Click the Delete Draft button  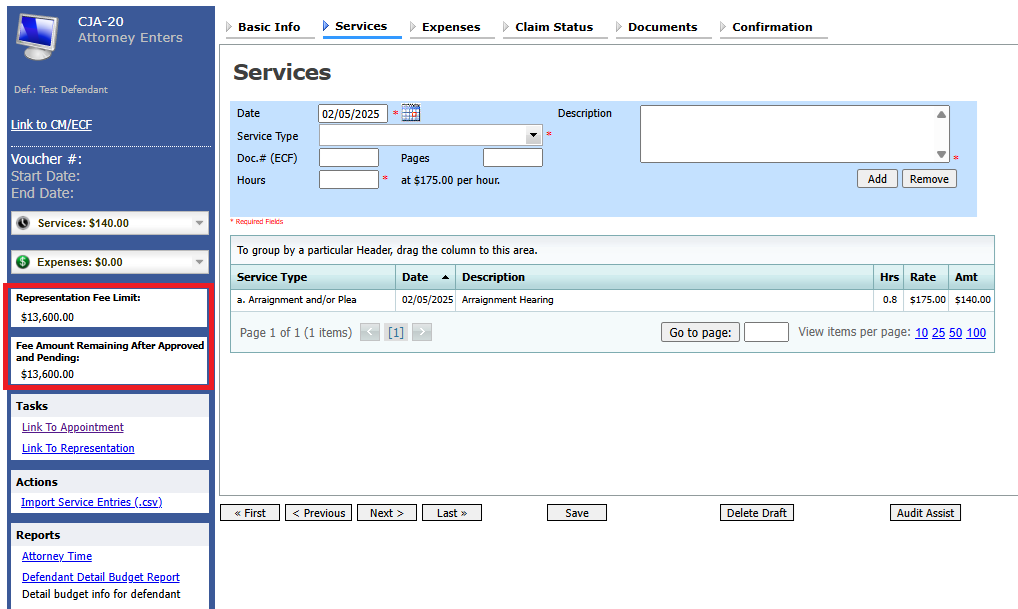(x=756, y=513)
